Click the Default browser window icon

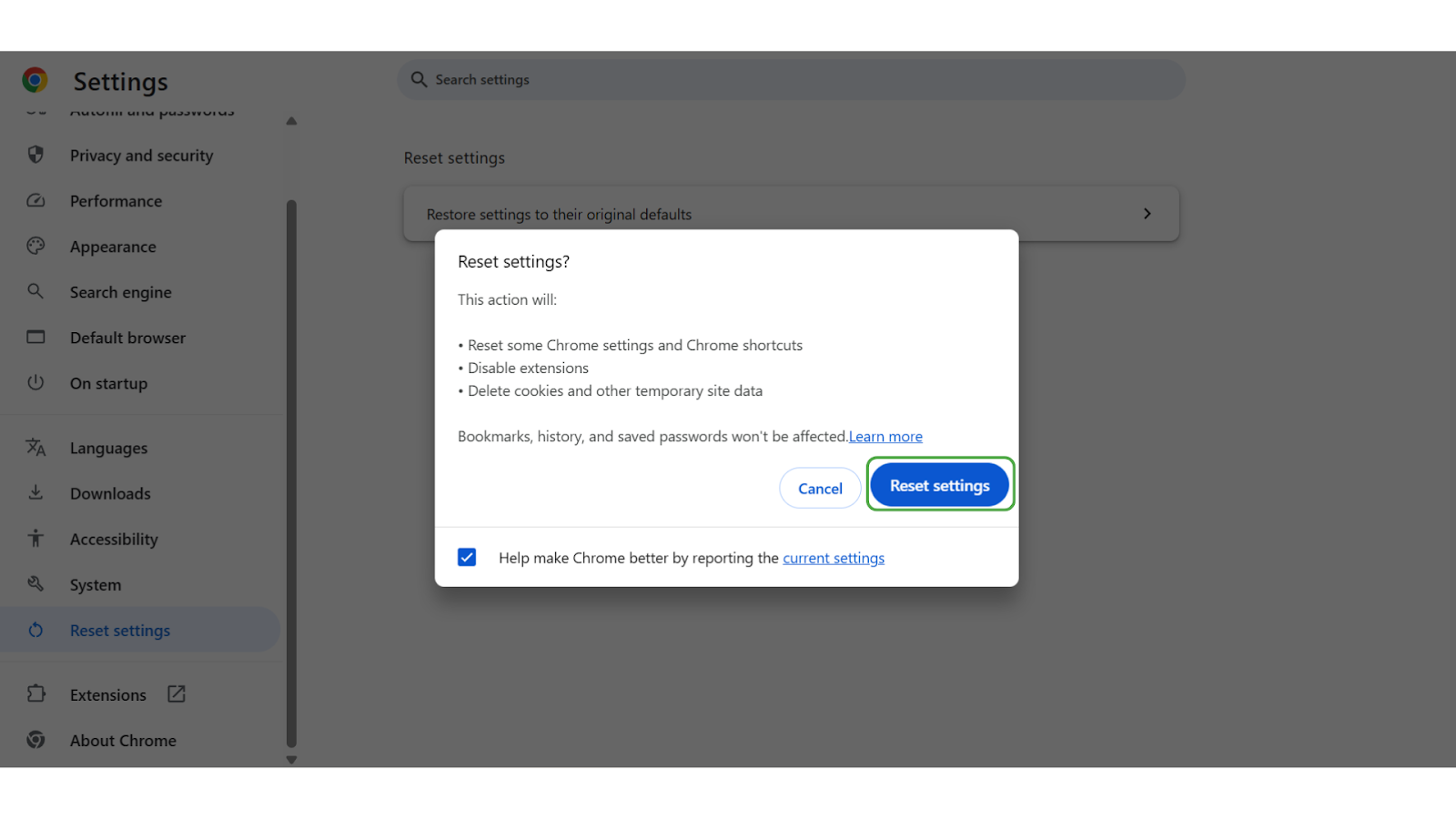click(x=35, y=337)
